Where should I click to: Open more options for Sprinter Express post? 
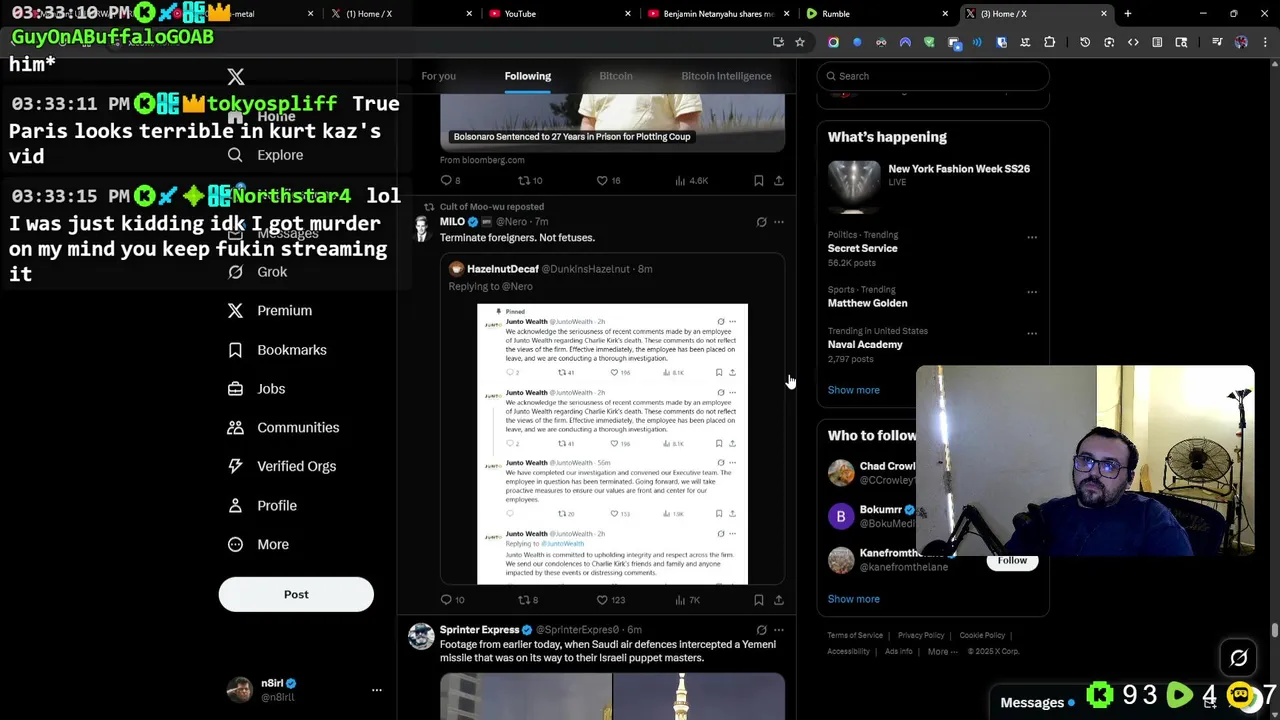coord(779,630)
